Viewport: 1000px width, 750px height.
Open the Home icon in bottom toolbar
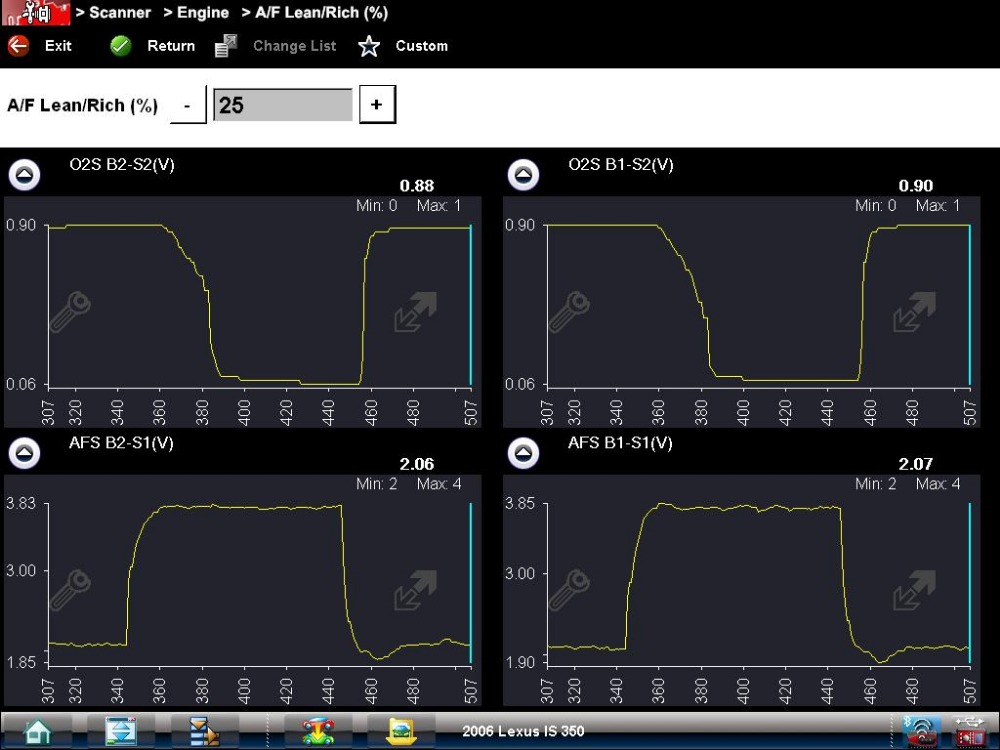(x=36, y=731)
